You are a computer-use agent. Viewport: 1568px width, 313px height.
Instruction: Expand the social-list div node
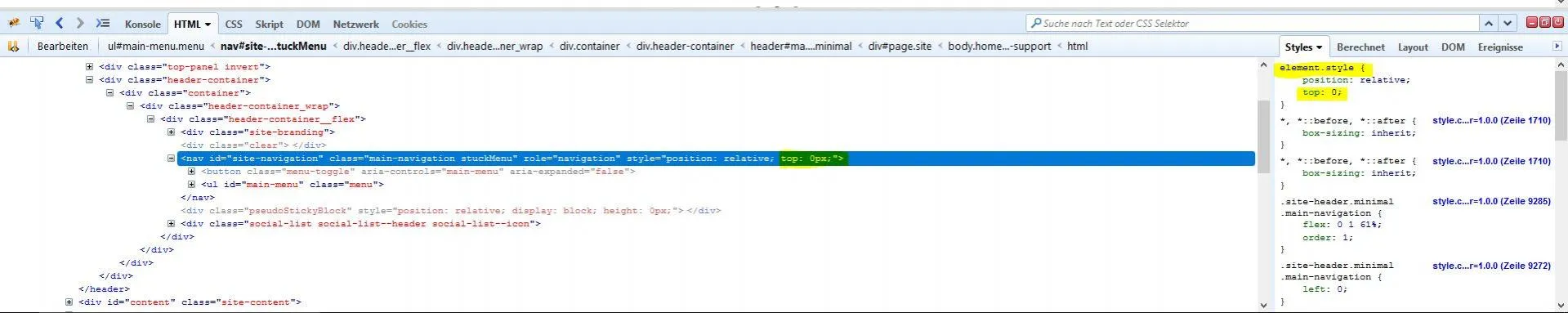(171, 224)
